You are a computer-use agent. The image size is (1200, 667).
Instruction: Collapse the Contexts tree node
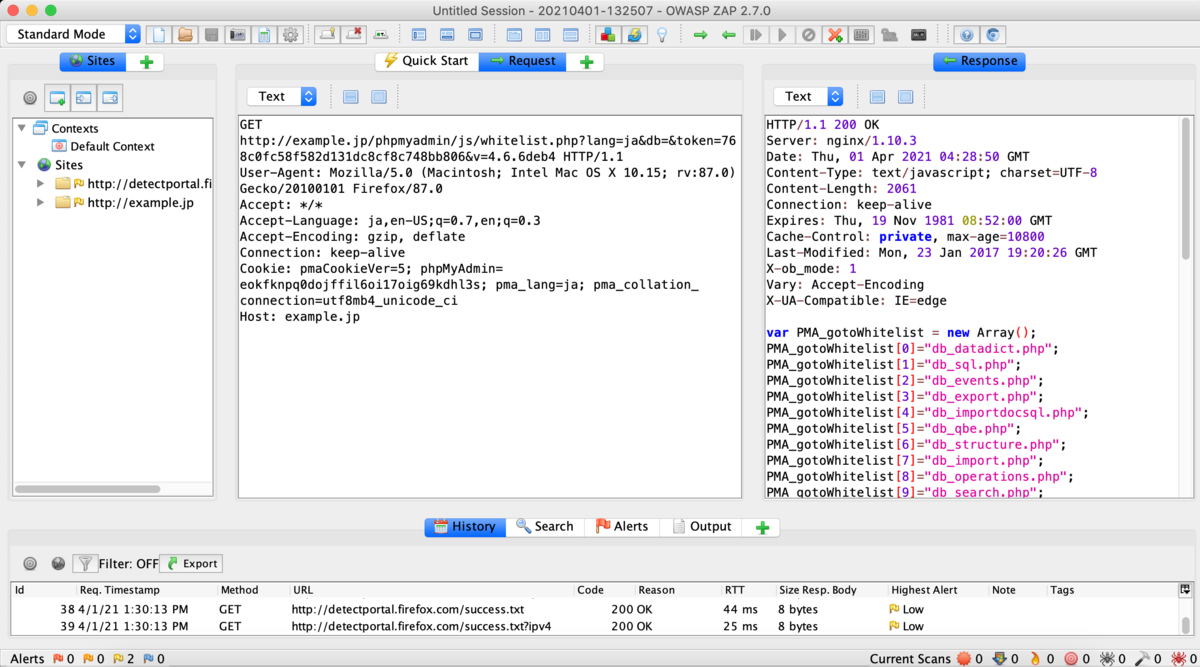(22, 128)
